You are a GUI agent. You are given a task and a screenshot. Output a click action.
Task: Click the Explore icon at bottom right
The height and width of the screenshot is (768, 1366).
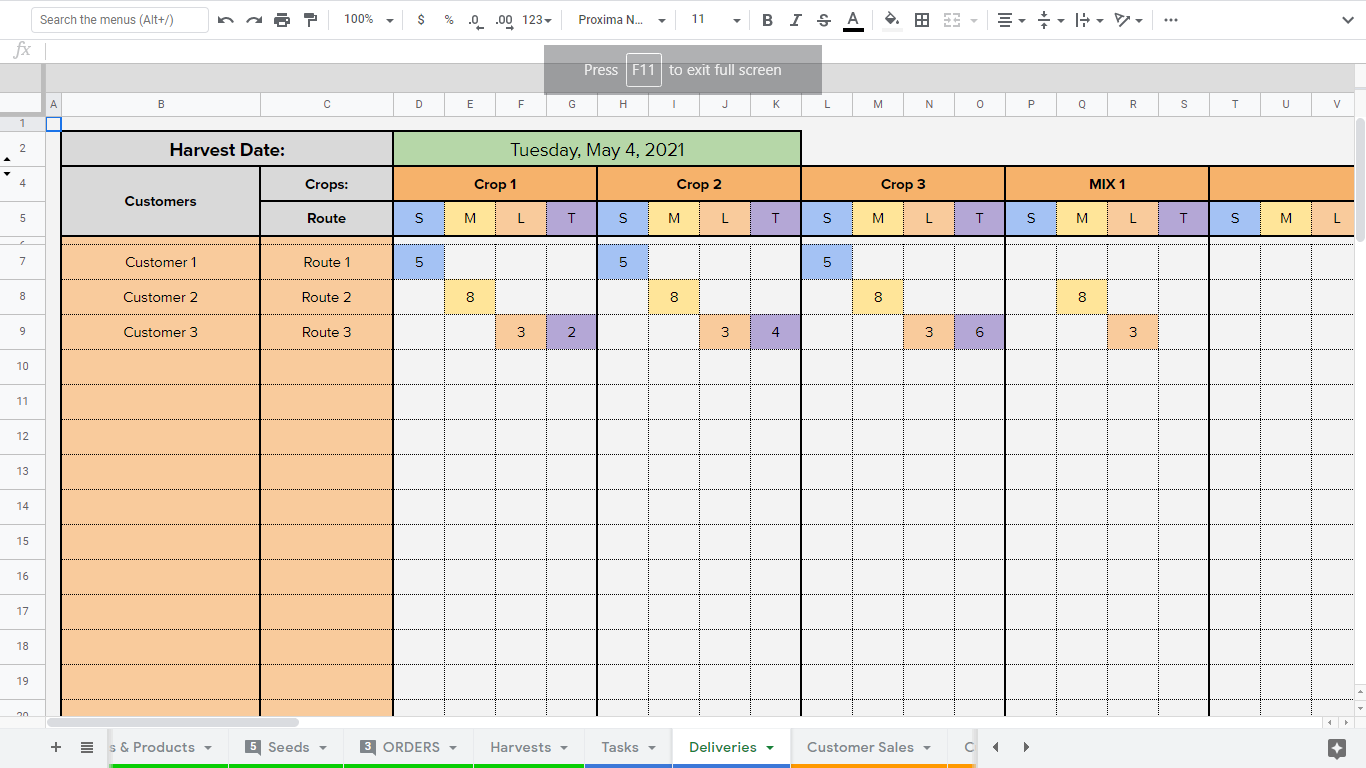1337,748
